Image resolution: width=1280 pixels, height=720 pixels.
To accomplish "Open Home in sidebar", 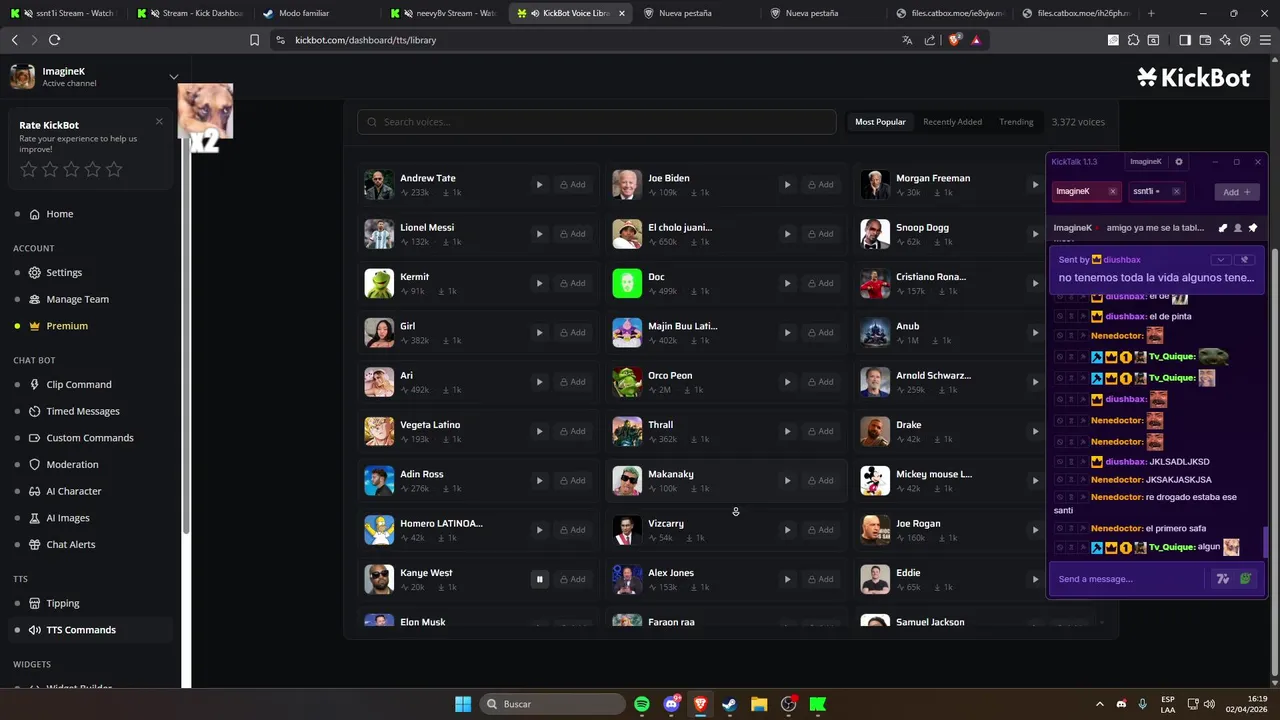I will pyautogui.click(x=59, y=214).
